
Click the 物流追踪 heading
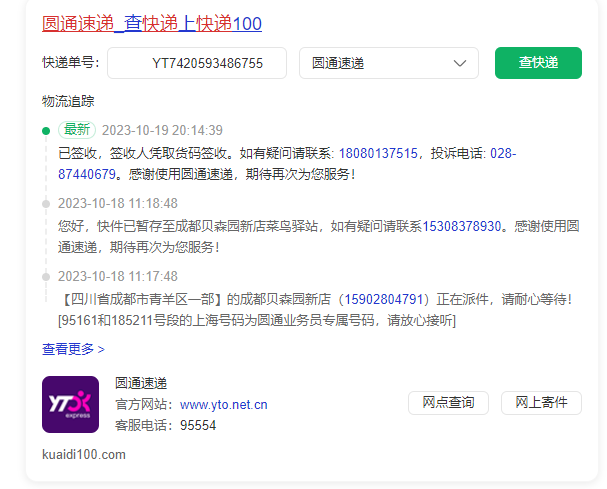pyautogui.click(x=68, y=101)
